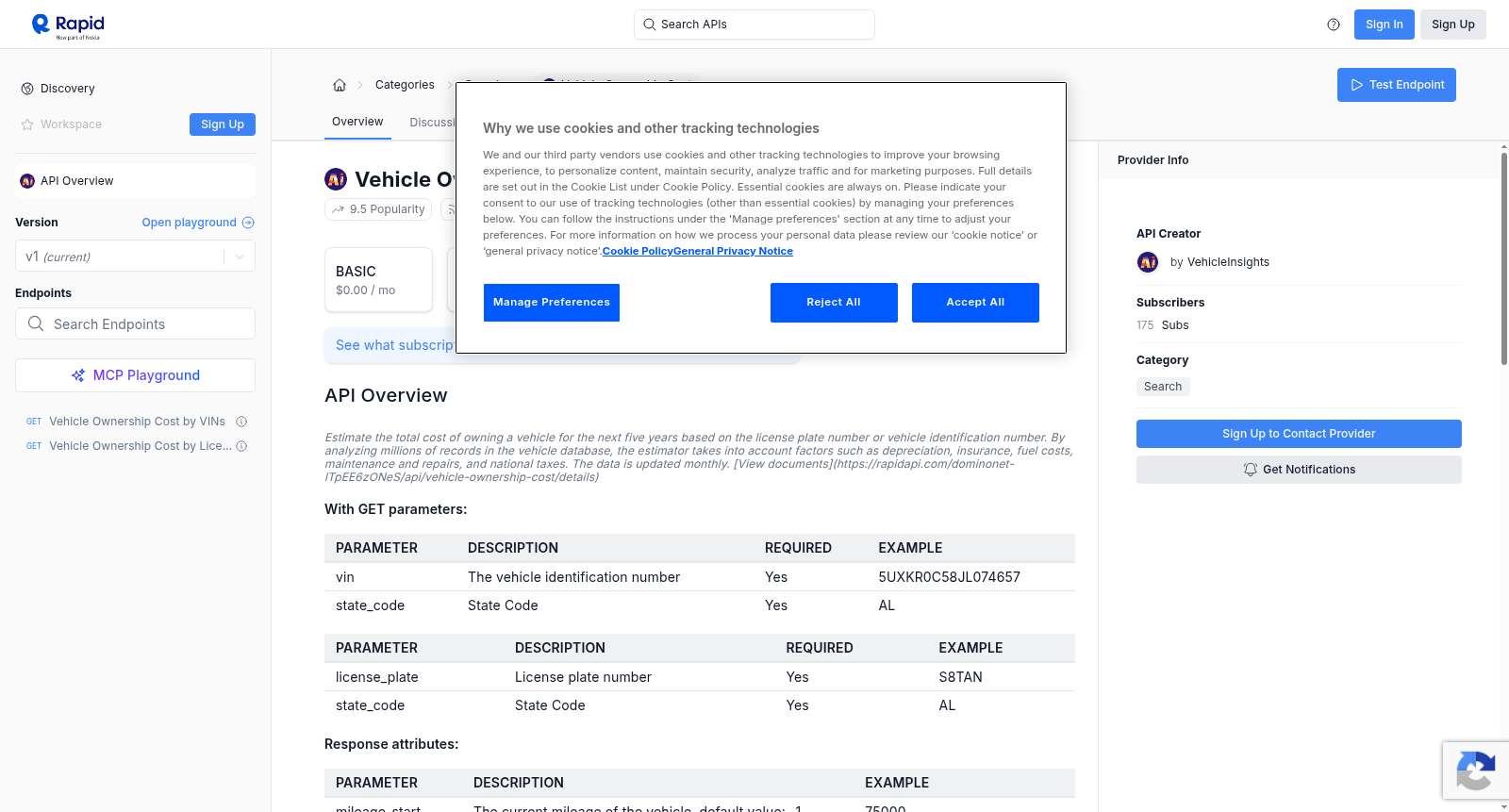Click the Rapid logo in the header
This screenshot has width=1509, height=812.
[x=68, y=25]
